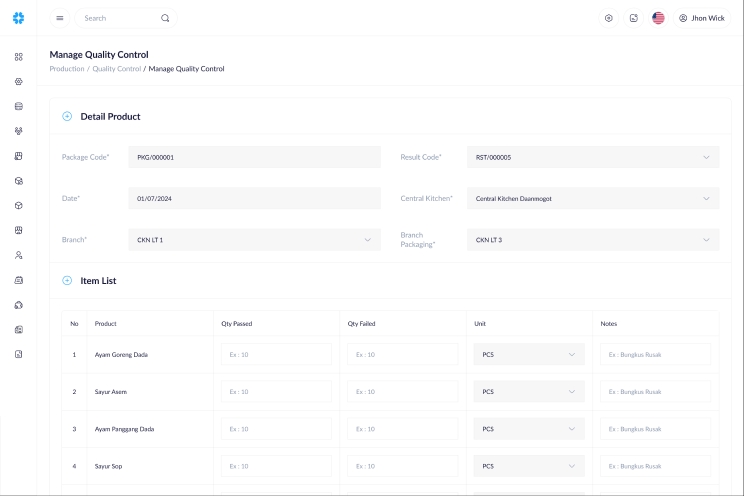Open the hexagon settings icon in header
Viewport: 744px width, 496px height.
click(609, 18)
